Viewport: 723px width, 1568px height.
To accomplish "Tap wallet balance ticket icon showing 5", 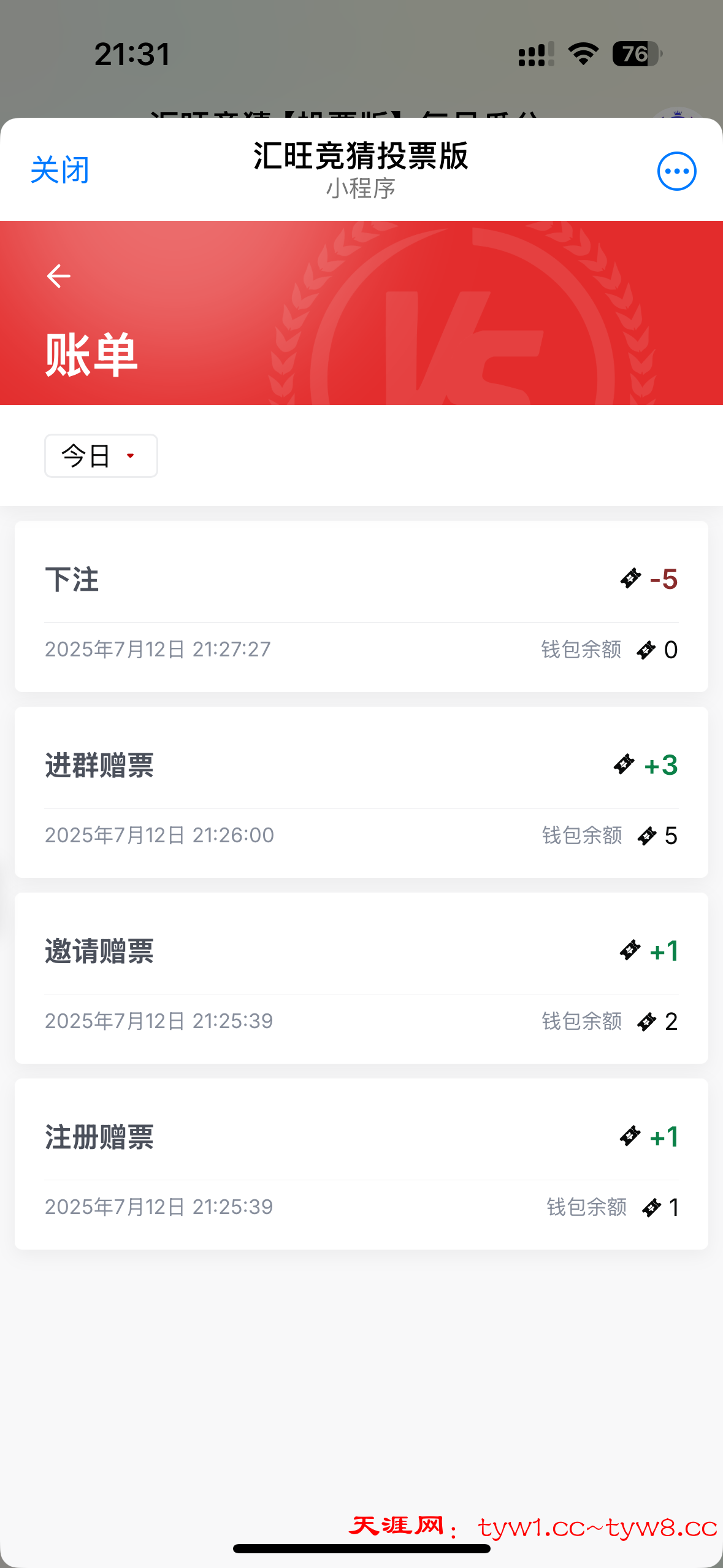I will (x=646, y=836).
